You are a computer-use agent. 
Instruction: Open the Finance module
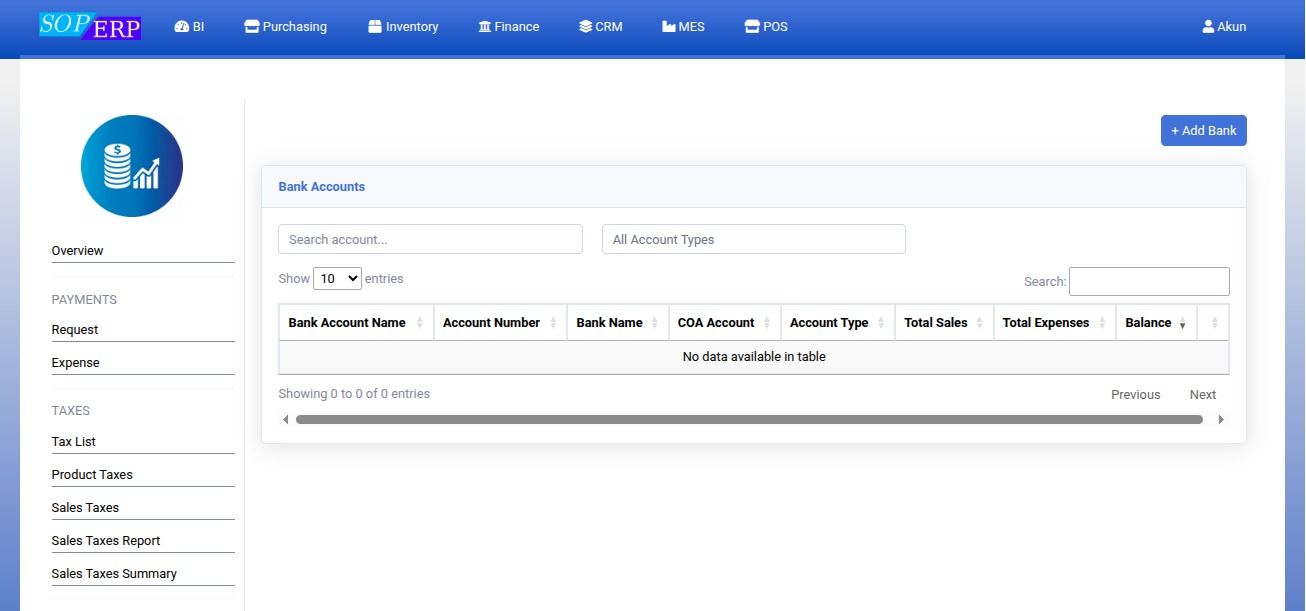pyautogui.click(x=508, y=27)
